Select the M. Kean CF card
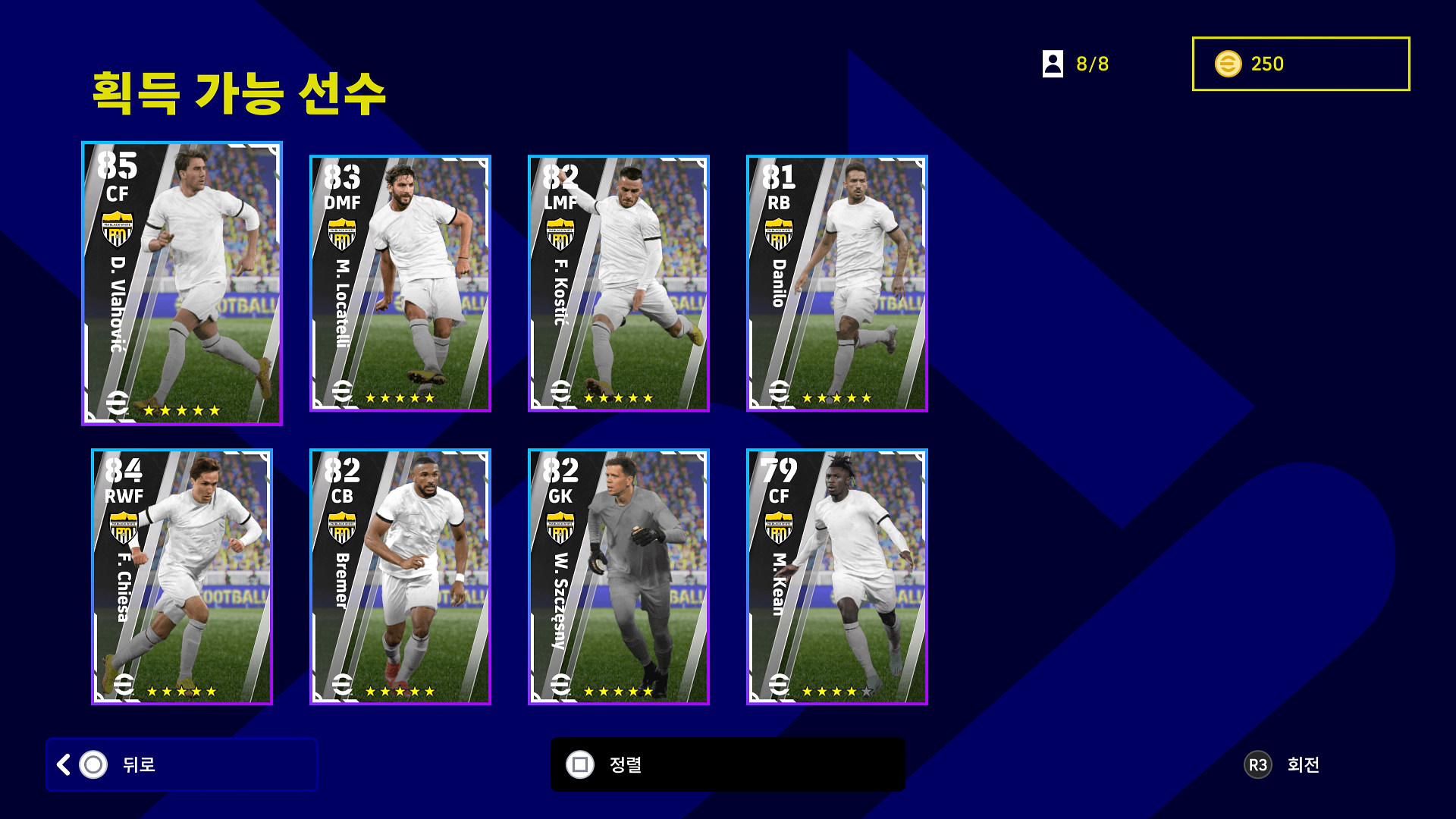Image resolution: width=1456 pixels, height=819 pixels. (837, 576)
